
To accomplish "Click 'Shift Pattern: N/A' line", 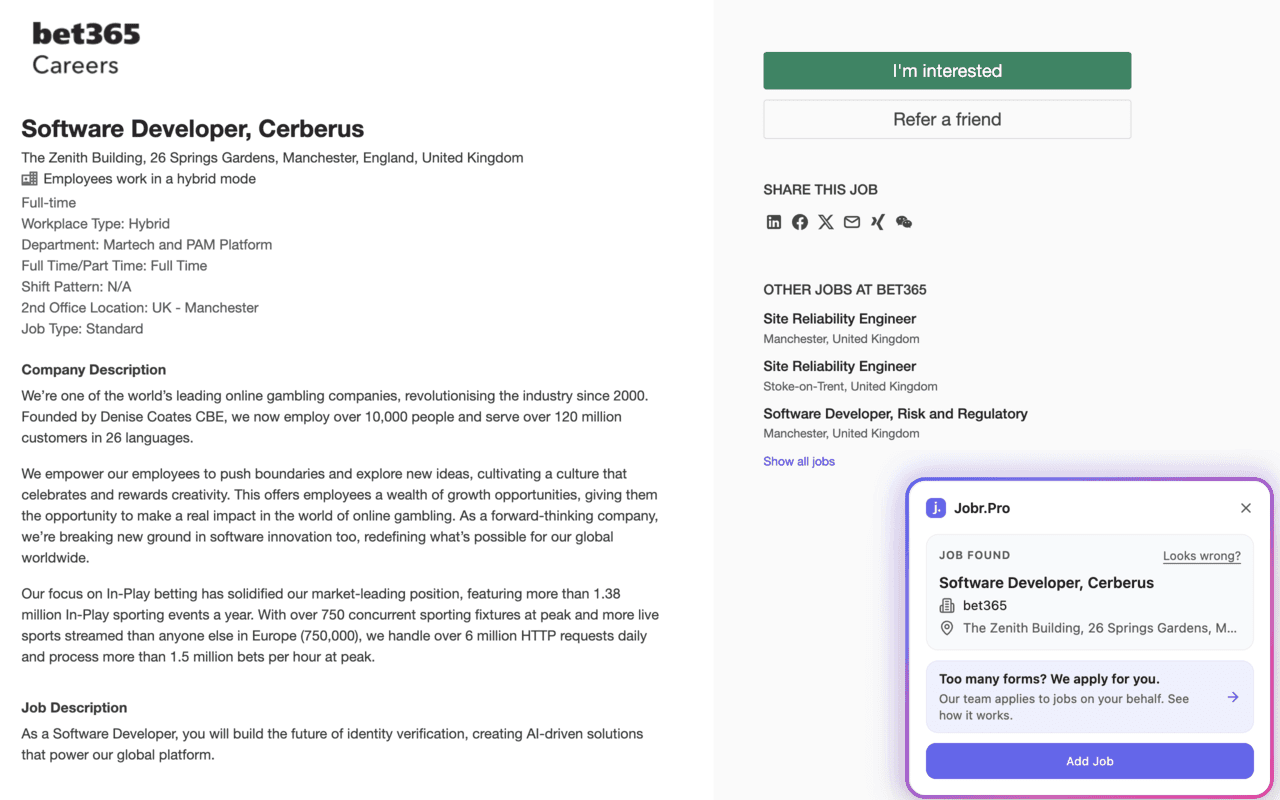I will [x=76, y=287].
